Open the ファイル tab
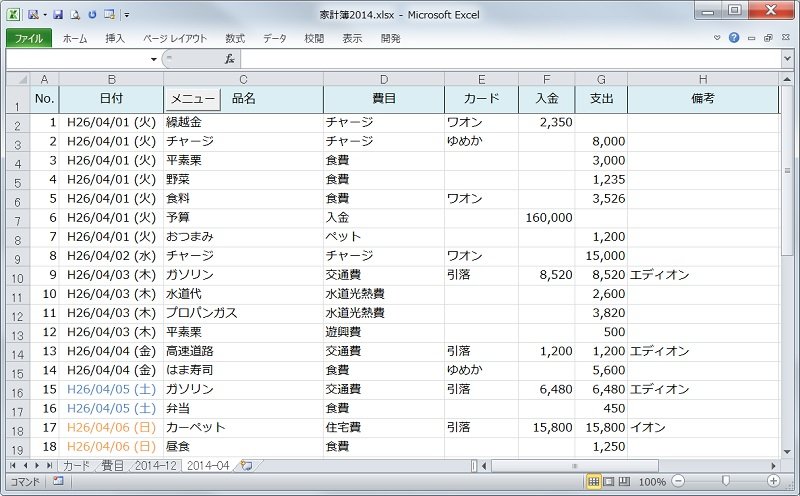 pyautogui.click(x=29, y=38)
